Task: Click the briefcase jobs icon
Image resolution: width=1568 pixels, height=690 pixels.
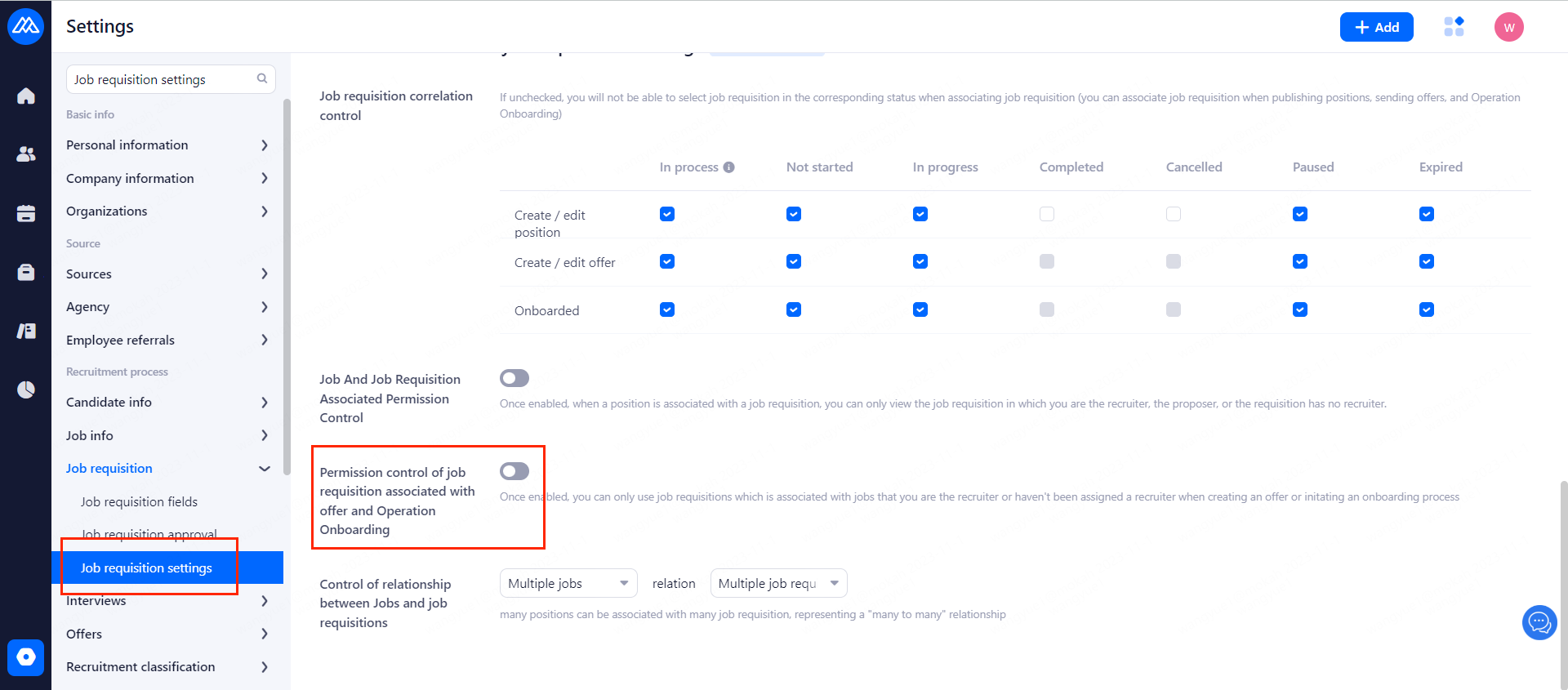Action: [26, 272]
